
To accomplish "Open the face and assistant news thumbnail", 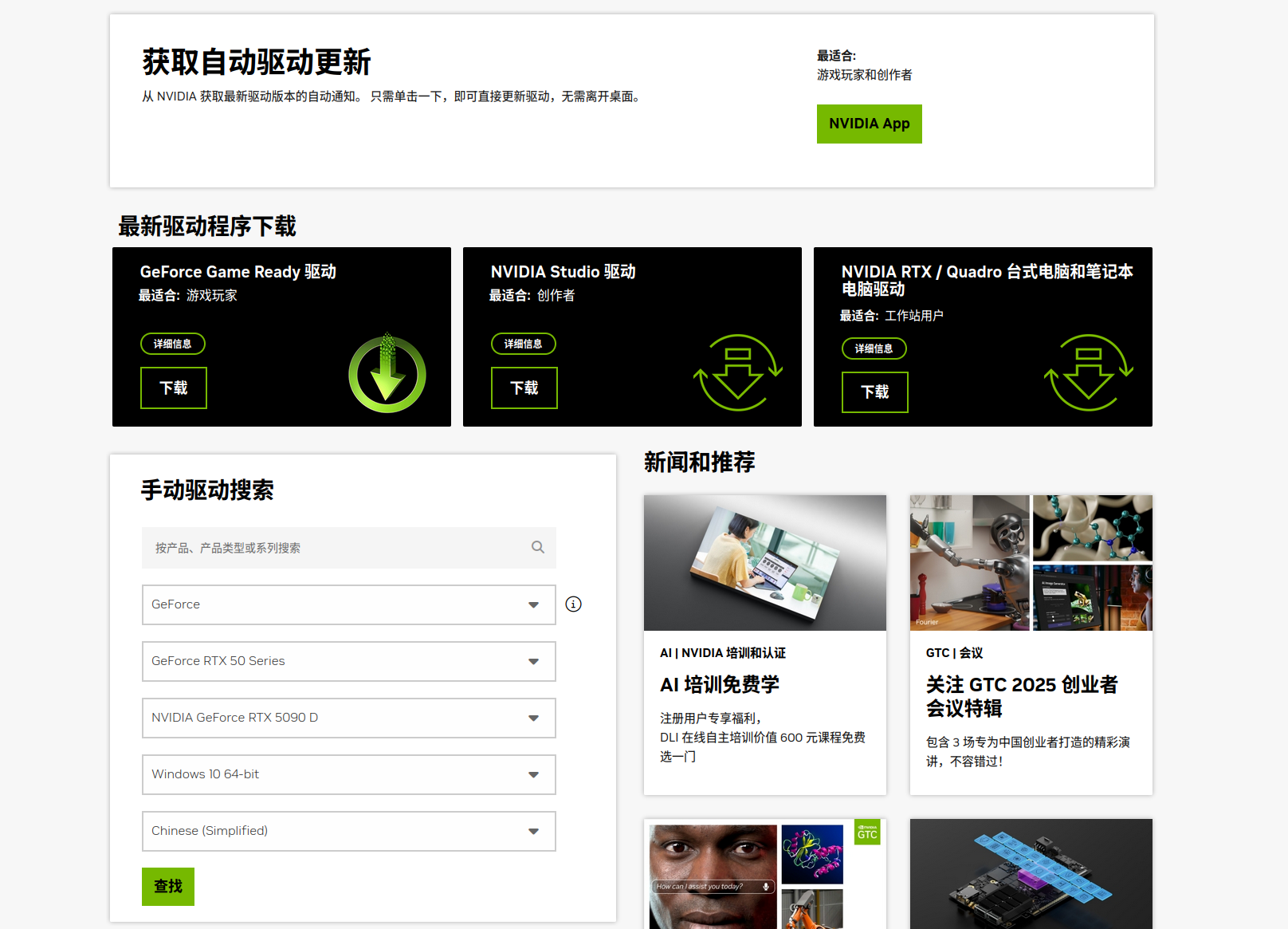I will pyautogui.click(x=765, y=874).
